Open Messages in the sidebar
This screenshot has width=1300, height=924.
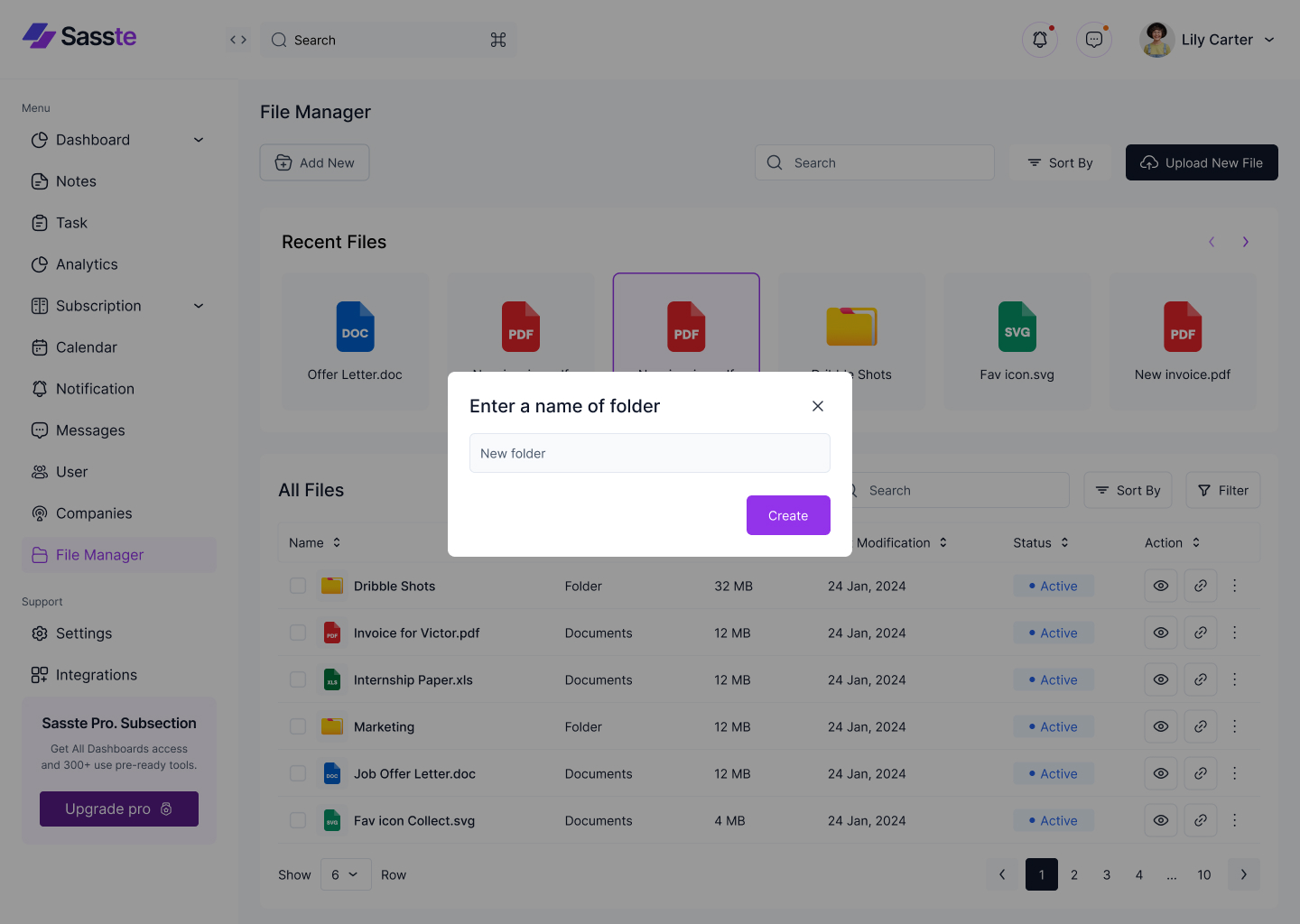pos(119,430)
